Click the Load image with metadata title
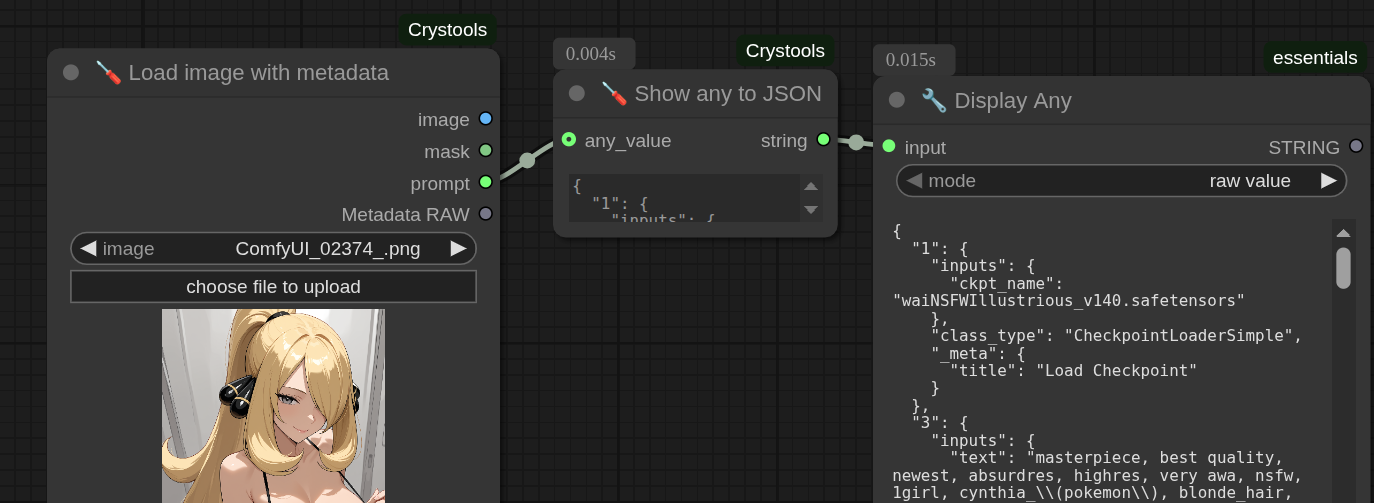 (259, 72)
